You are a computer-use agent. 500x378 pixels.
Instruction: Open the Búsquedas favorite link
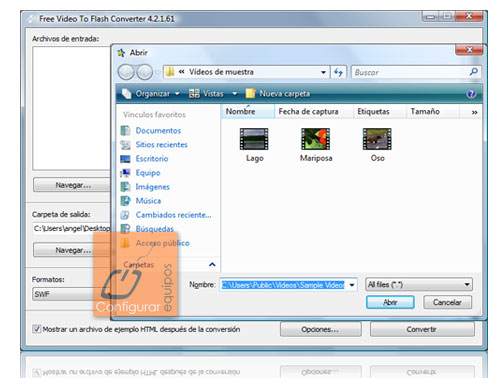155,229
